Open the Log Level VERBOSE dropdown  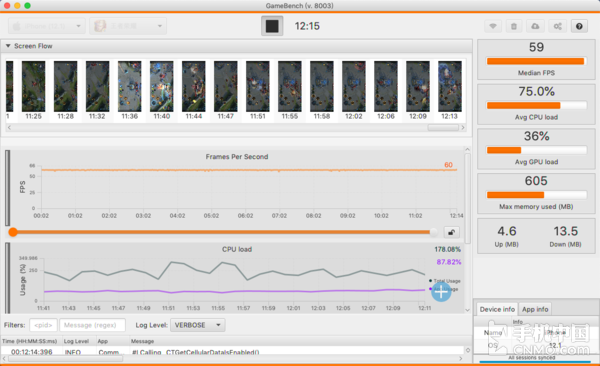pyautogui.click(x=197, y=325)
